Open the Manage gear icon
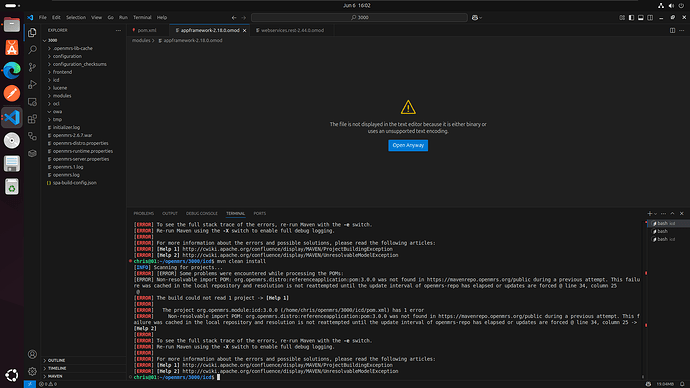 pyautogui.click(x=32, y=371)
